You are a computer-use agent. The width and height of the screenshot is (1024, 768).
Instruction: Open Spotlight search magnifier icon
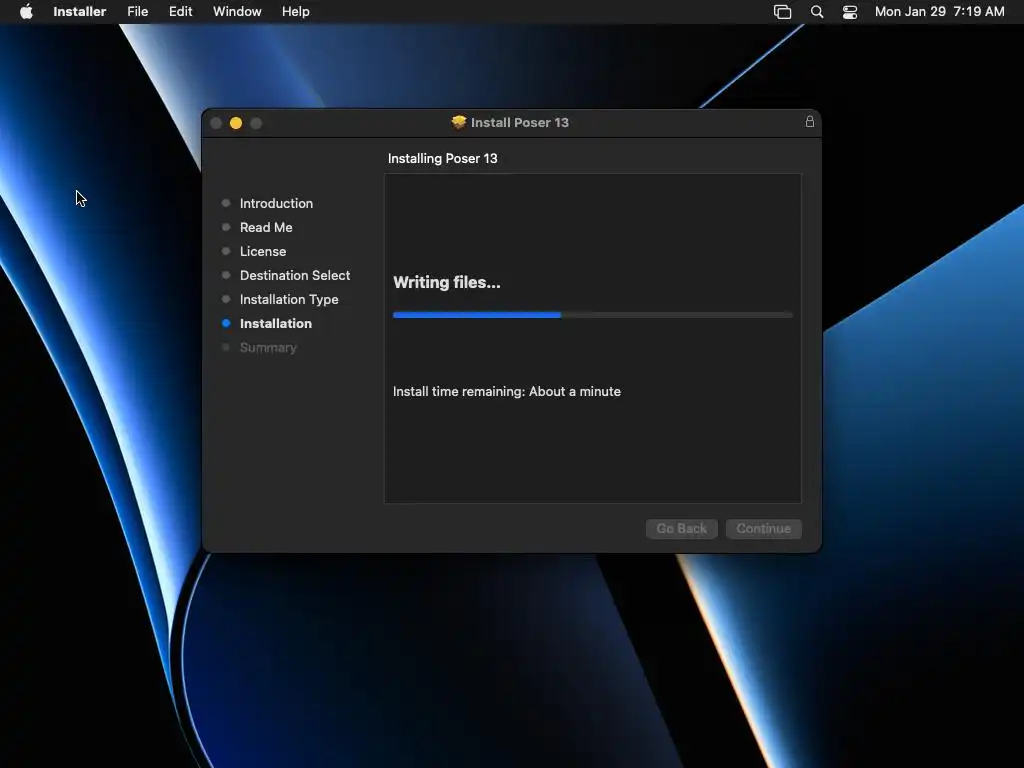816,12
